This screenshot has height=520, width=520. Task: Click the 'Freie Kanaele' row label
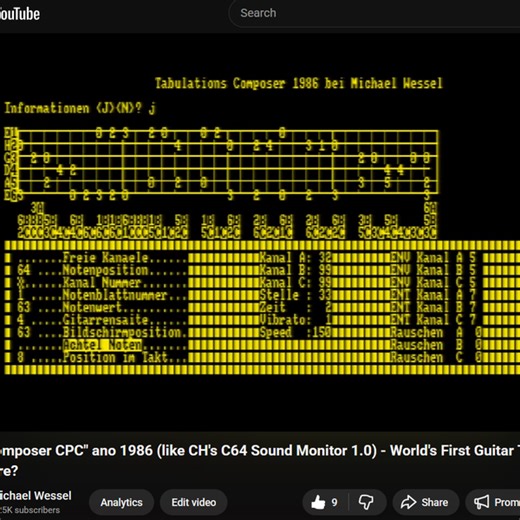[x=105, y=258]
